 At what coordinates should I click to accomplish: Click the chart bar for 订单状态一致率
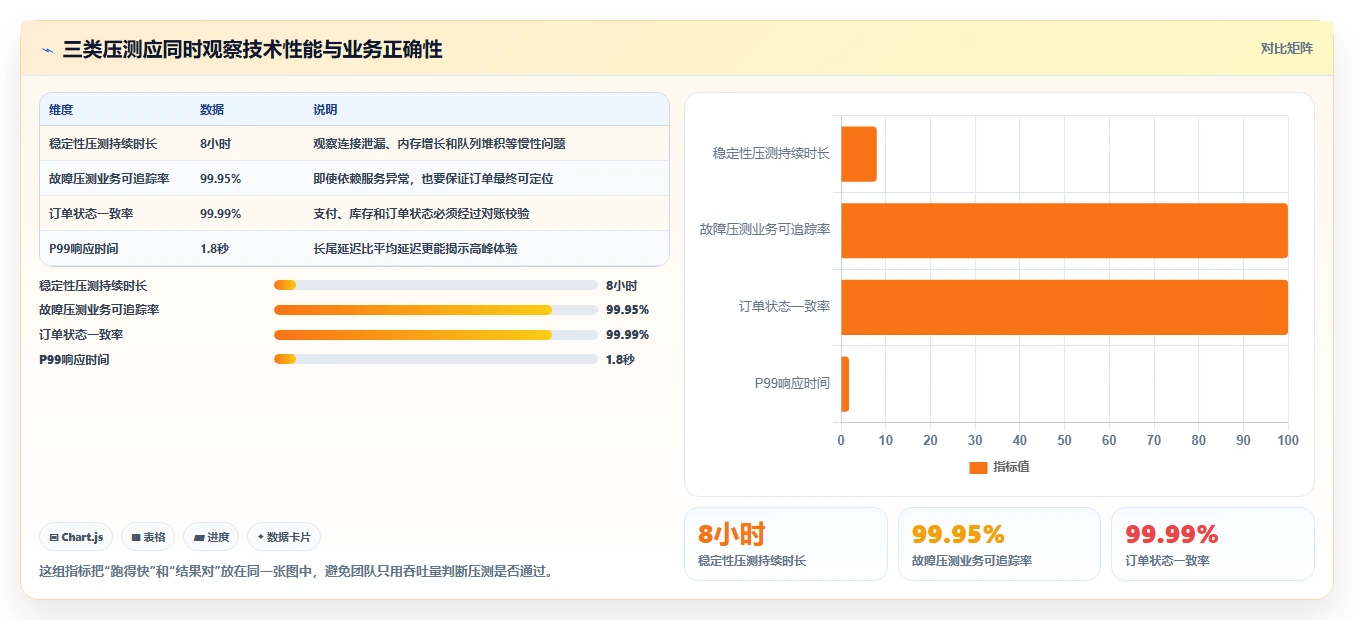coord(1064,307)
